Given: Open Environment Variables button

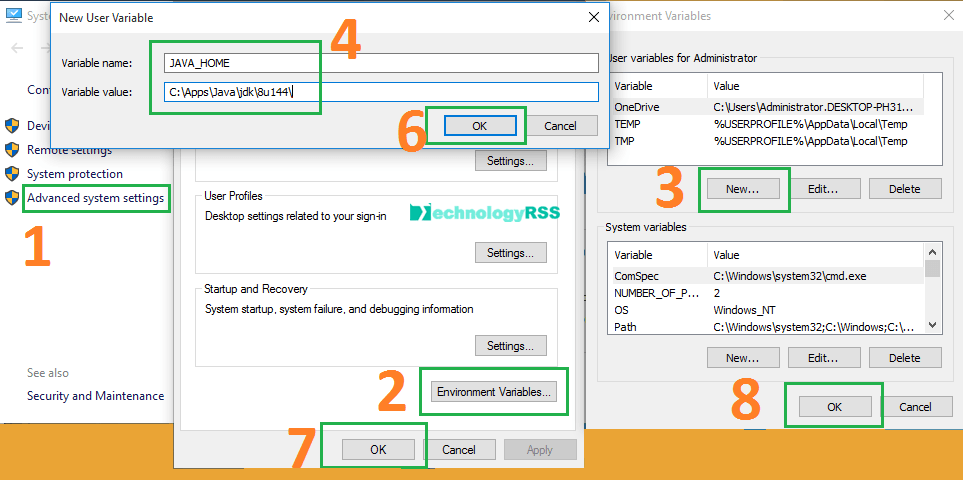Looking at the screenshot, I should pos(494,392).
